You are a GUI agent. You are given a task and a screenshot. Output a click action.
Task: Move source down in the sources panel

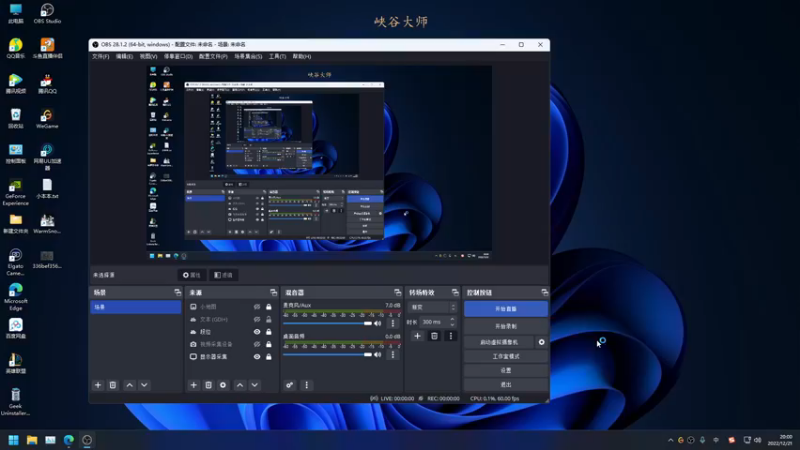pyautogui.click(x=255, y=385)
